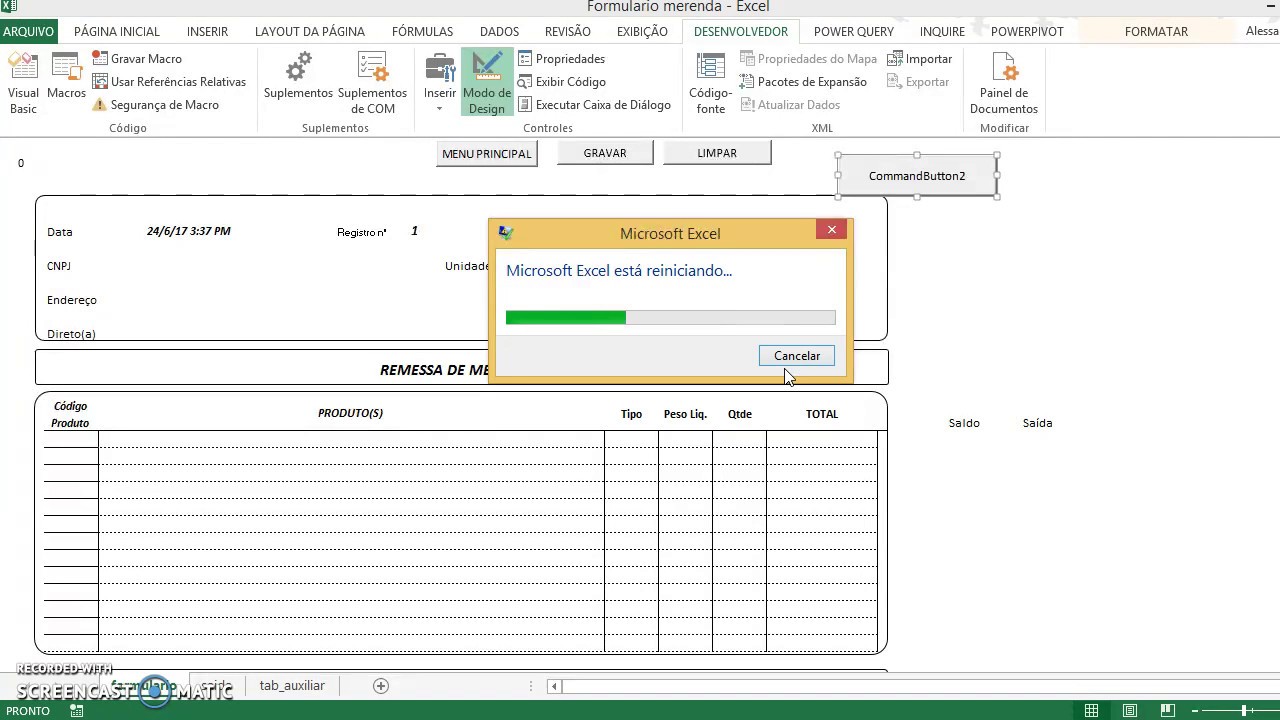Add a new sheet with plus icon
This screenshot has height=720, width=1280.
pos(380,686)
